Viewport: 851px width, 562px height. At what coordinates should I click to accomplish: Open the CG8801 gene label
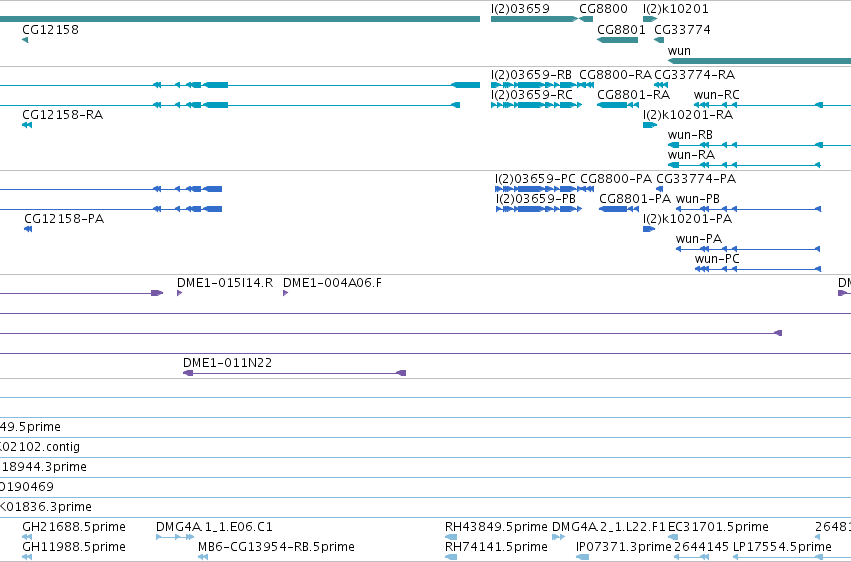[621, 29]
